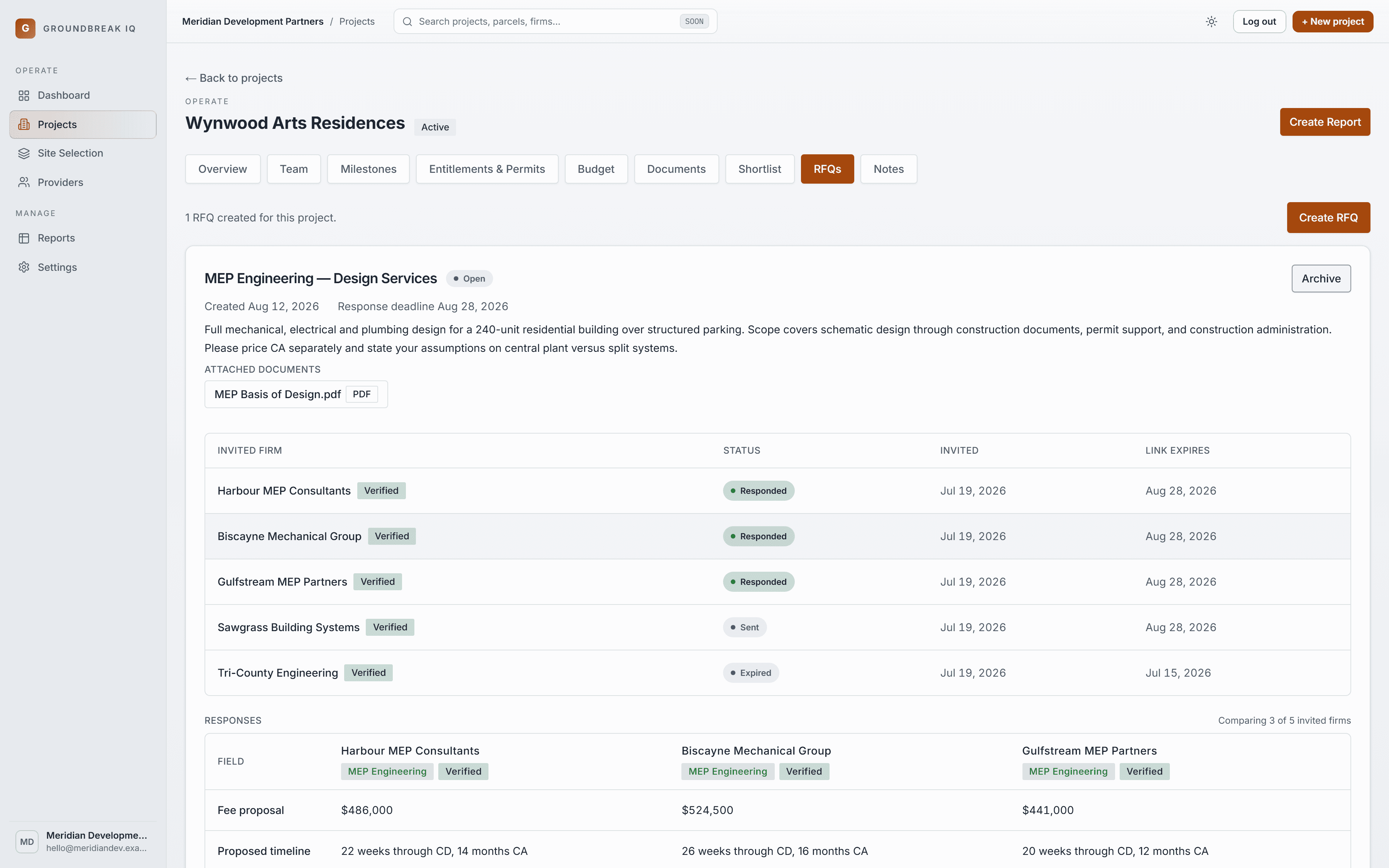Click the Proposed timeline row label
The width and height of the screenshot is (1389, 868).
tap(264, 851)
